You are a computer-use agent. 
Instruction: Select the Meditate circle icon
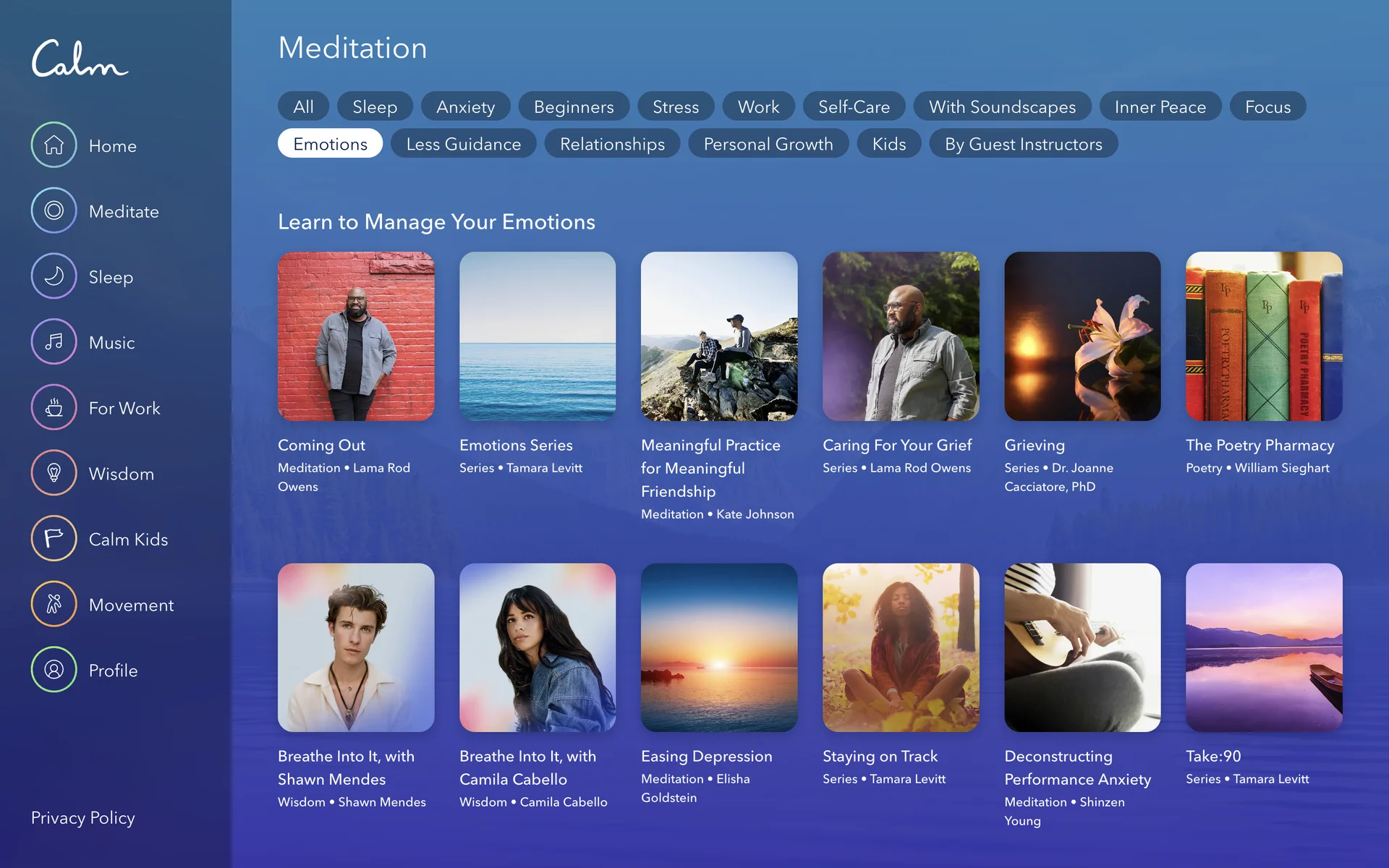coord(54,210)
